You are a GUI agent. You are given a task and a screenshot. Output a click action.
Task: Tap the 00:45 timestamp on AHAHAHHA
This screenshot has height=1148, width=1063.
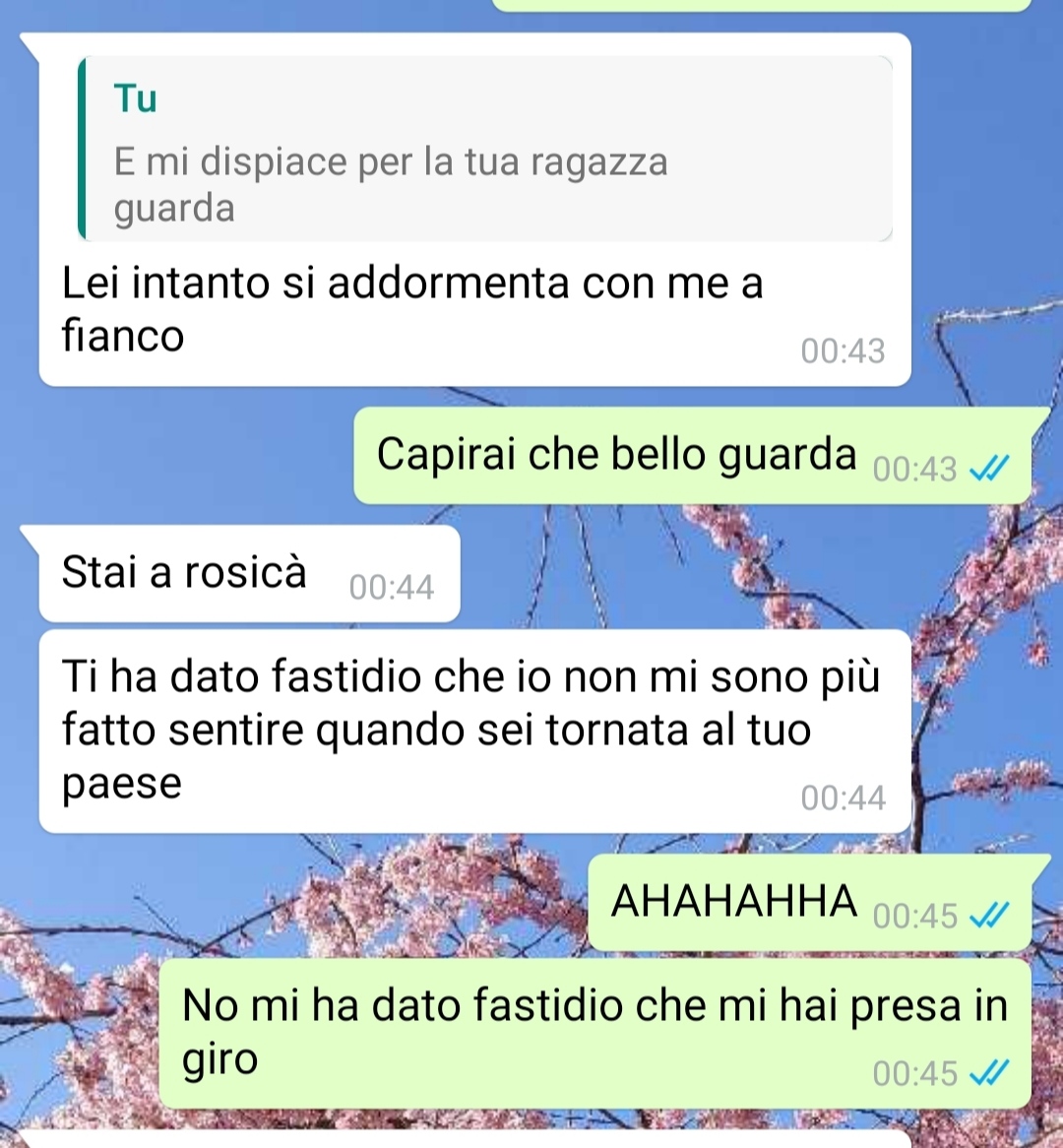click(915, 916)
